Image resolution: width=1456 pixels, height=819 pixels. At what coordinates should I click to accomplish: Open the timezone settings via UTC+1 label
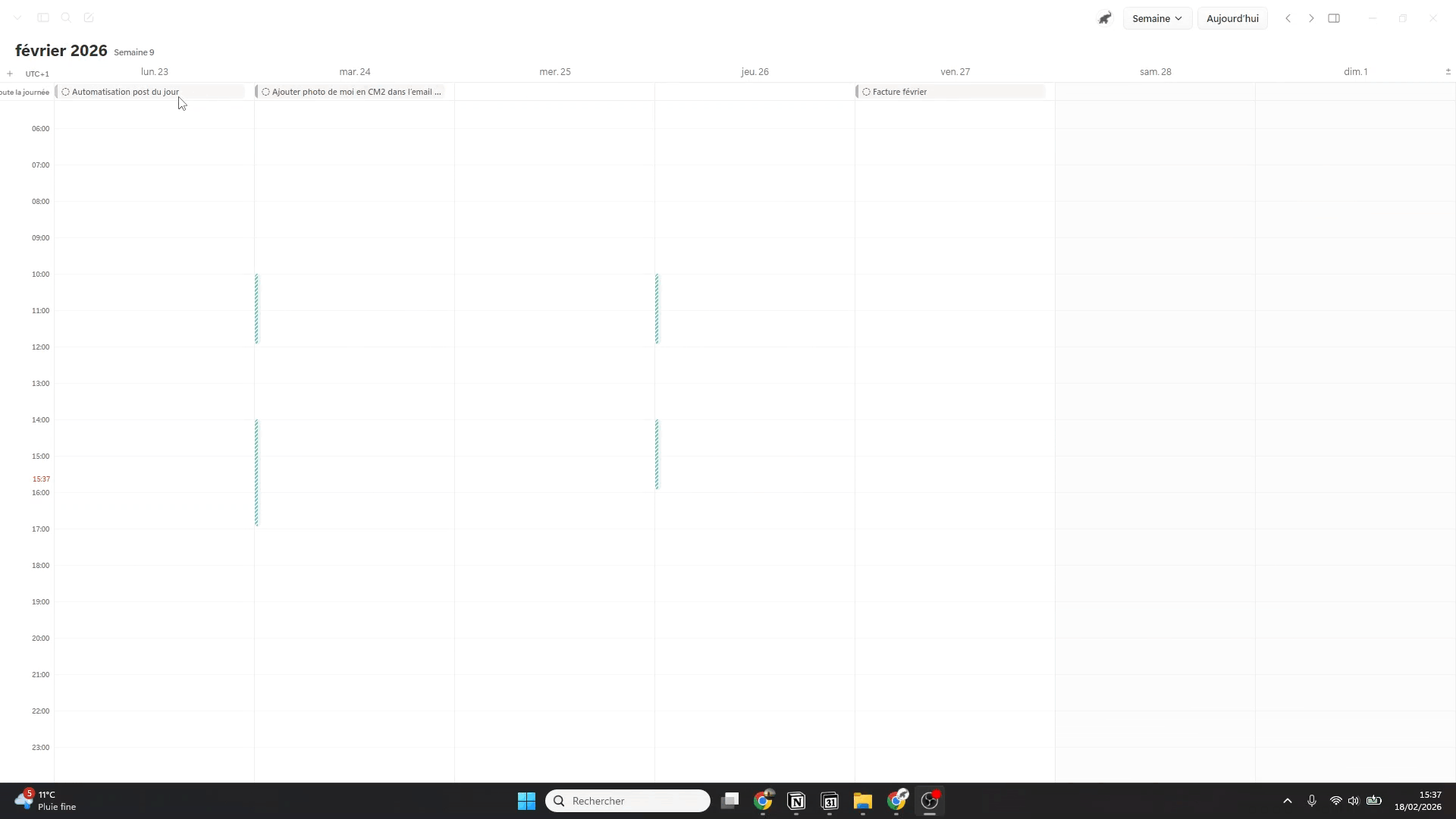tap(37, 74)
